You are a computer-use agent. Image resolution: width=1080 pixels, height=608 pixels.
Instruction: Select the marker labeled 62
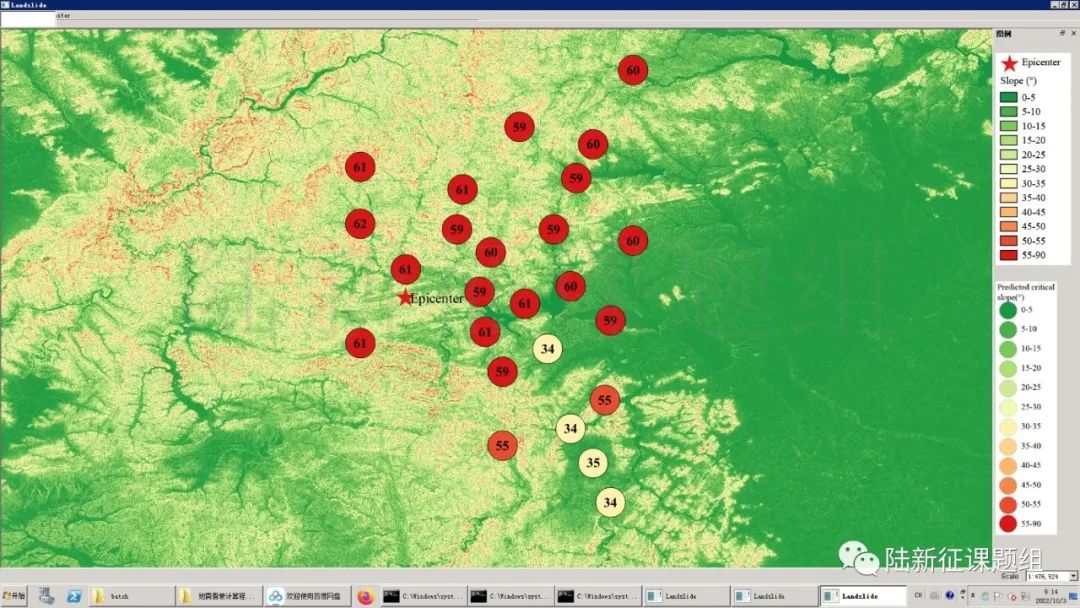pos(360,224)
